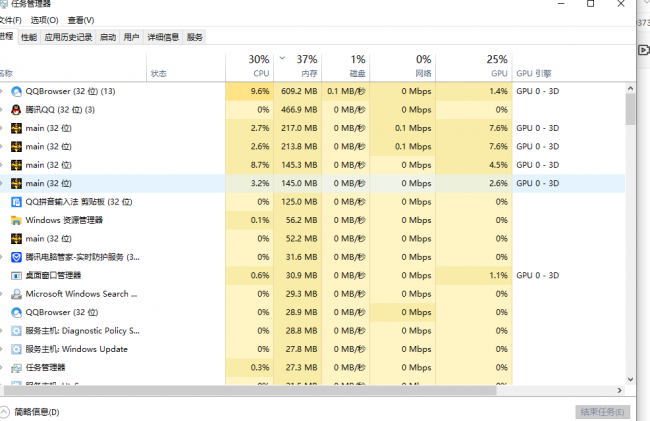Image resolution: width=650 pixels, height=421 pixels.
Task: Switch to the 性能 tab
Action: [x=29, y=37]
